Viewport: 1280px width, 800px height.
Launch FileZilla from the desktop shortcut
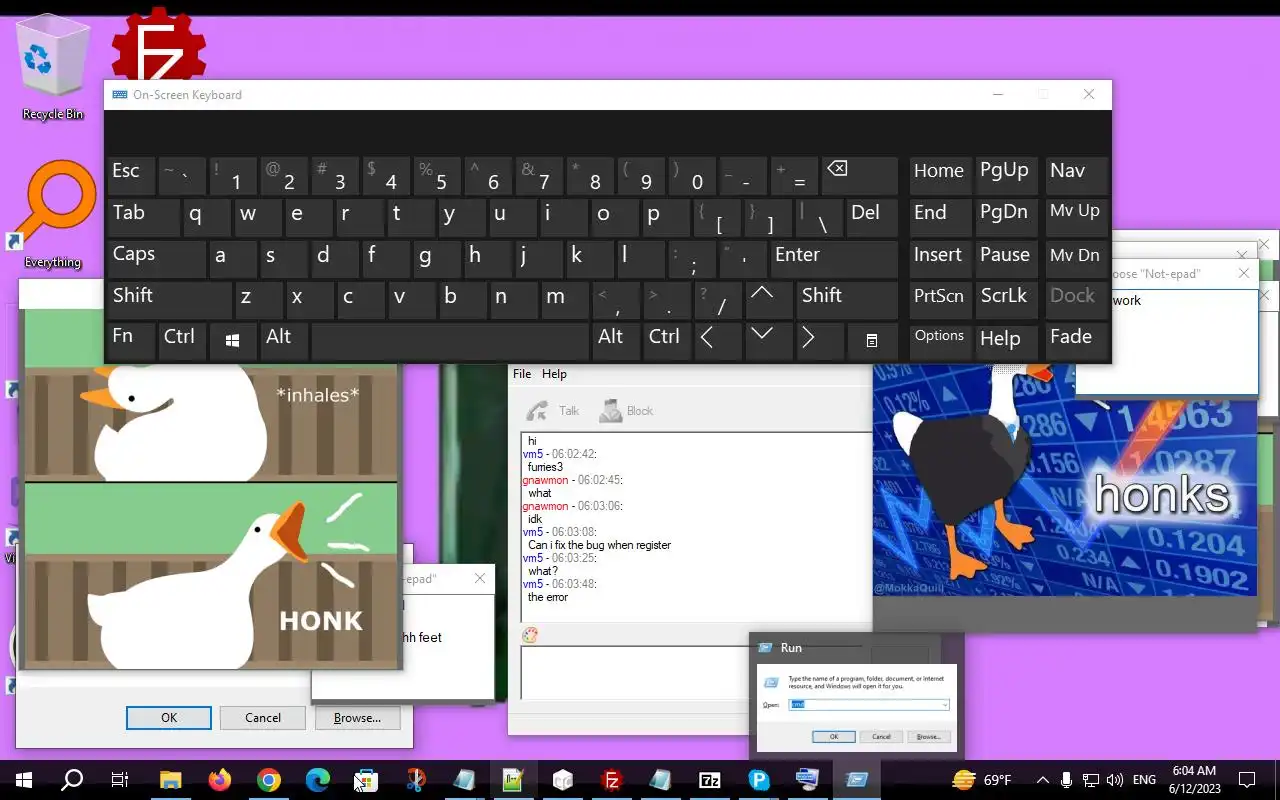click(158, 47)
